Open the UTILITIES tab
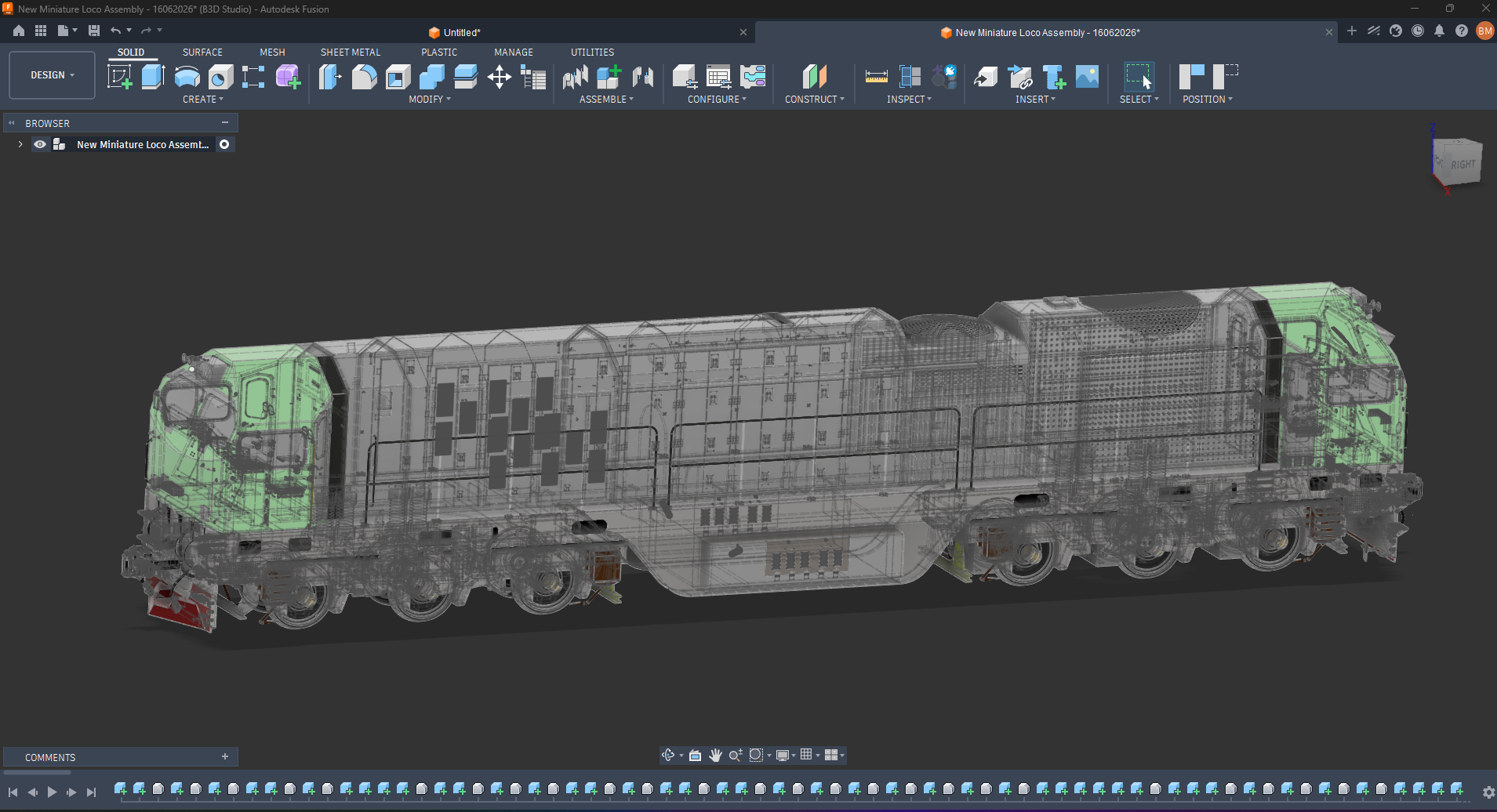 592,53
